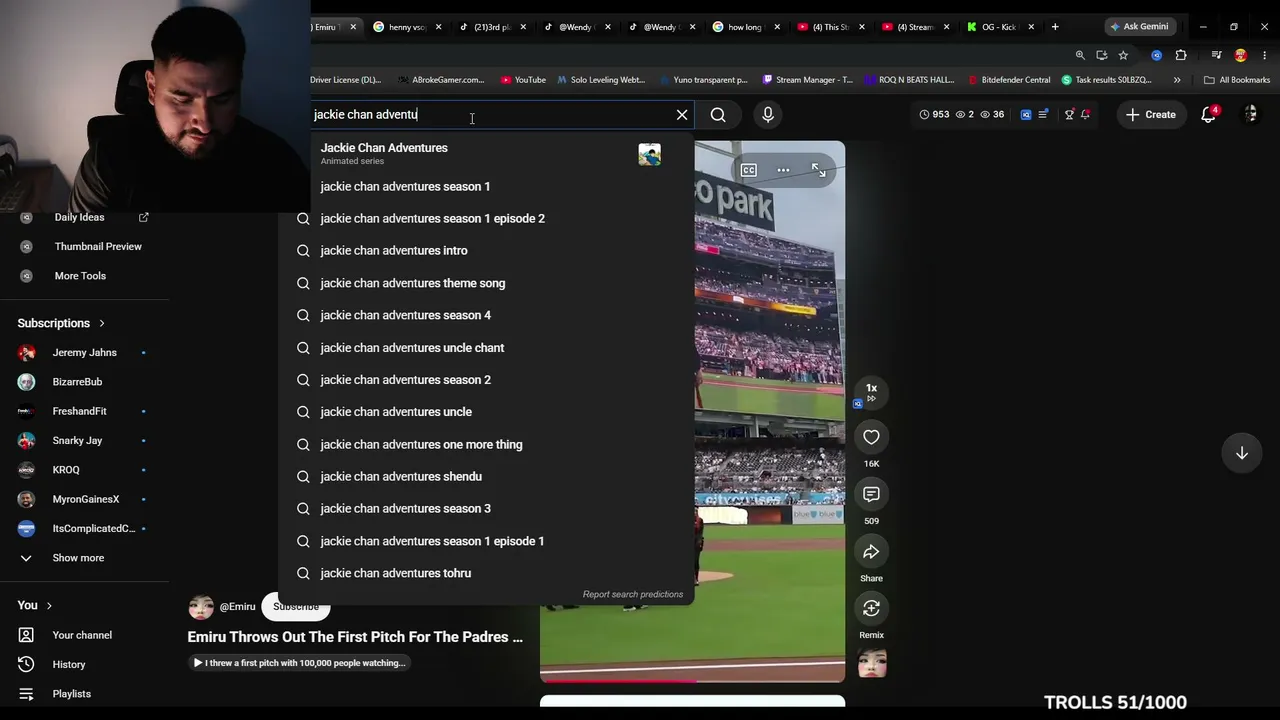Screen dimensions: 1280x720
Task: Bookmark this page with the star icon
Action: [1123, 55]
